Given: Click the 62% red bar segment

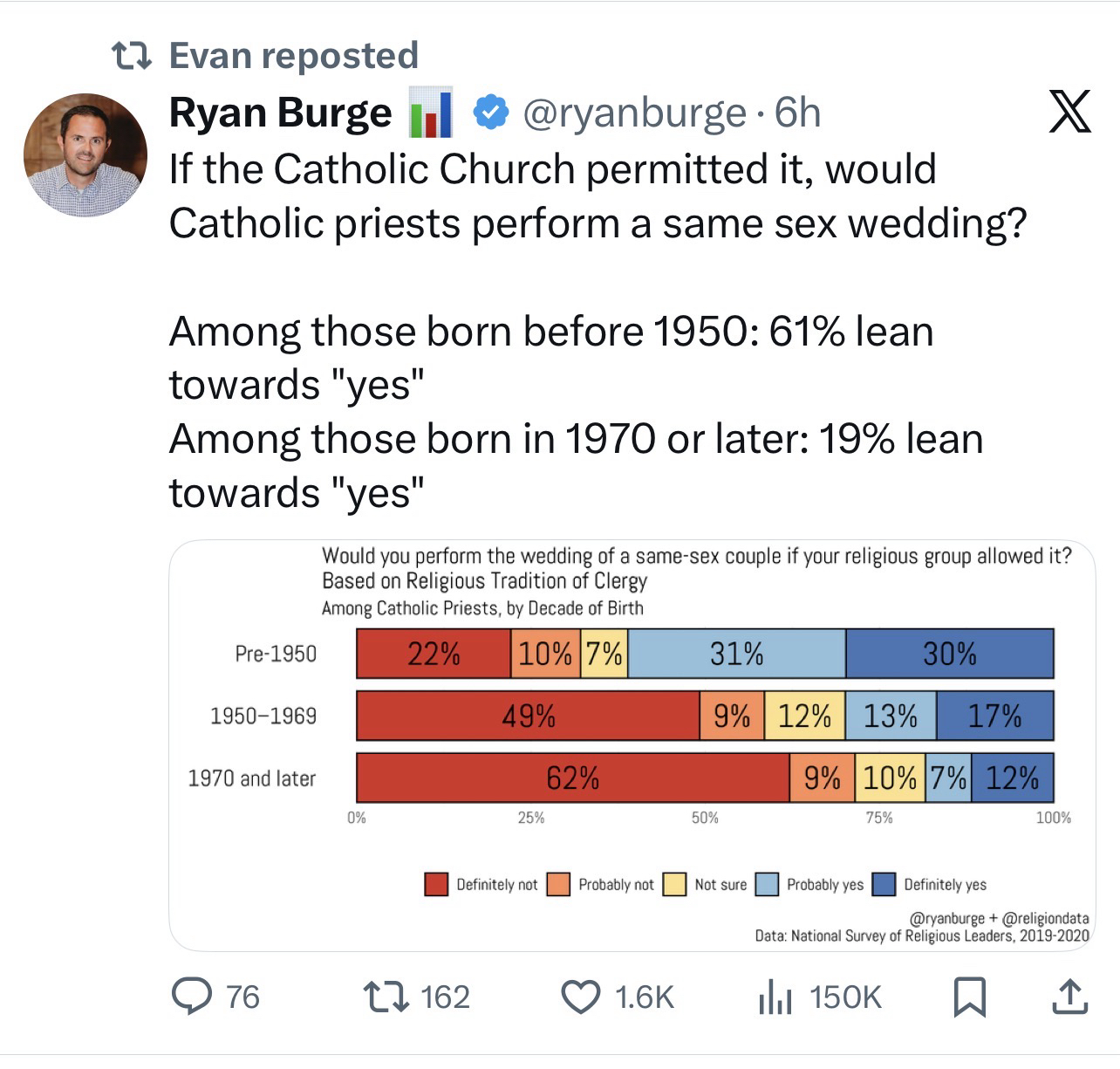Looking at the screenshot, I should (572, 778).
